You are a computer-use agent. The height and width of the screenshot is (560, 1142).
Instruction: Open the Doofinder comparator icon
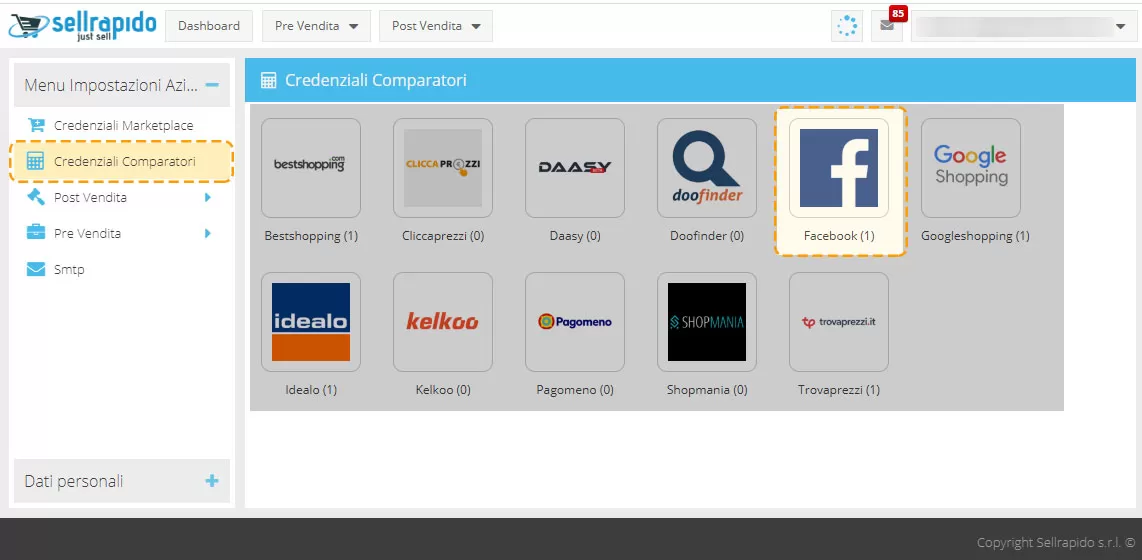coord(707,168)
